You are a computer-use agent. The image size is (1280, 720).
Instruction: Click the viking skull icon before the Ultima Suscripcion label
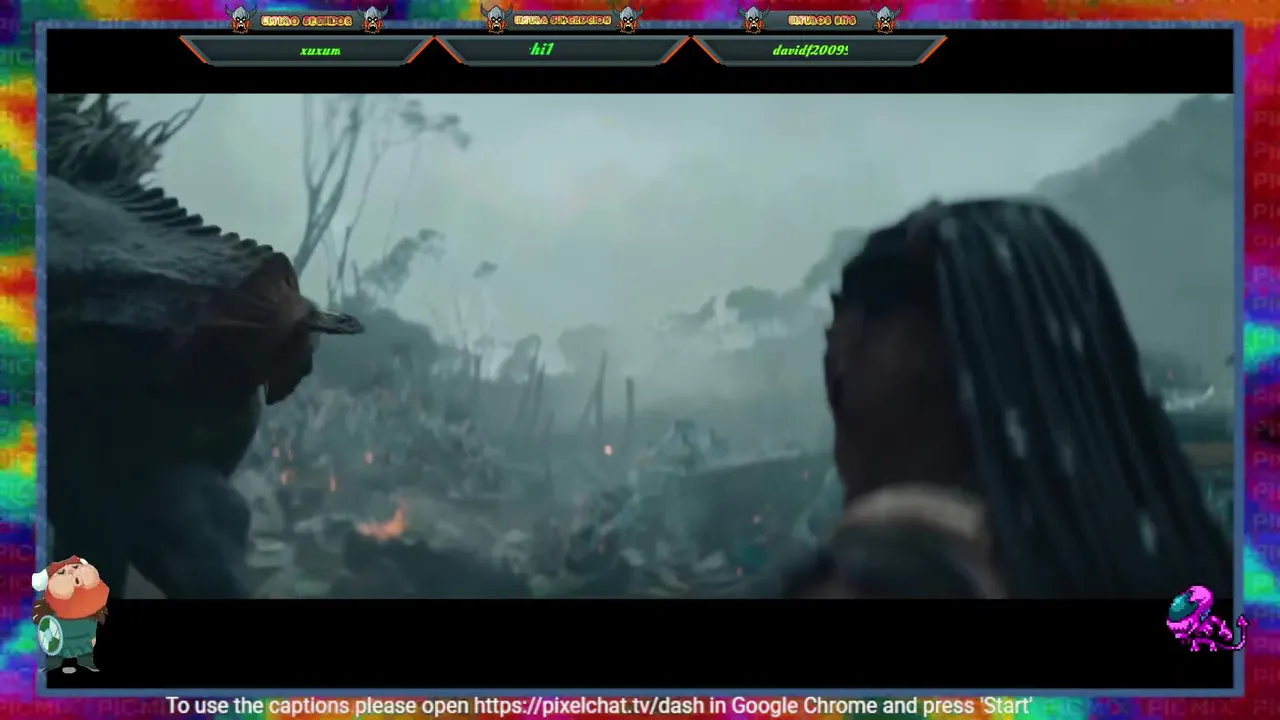click(495, 19)
